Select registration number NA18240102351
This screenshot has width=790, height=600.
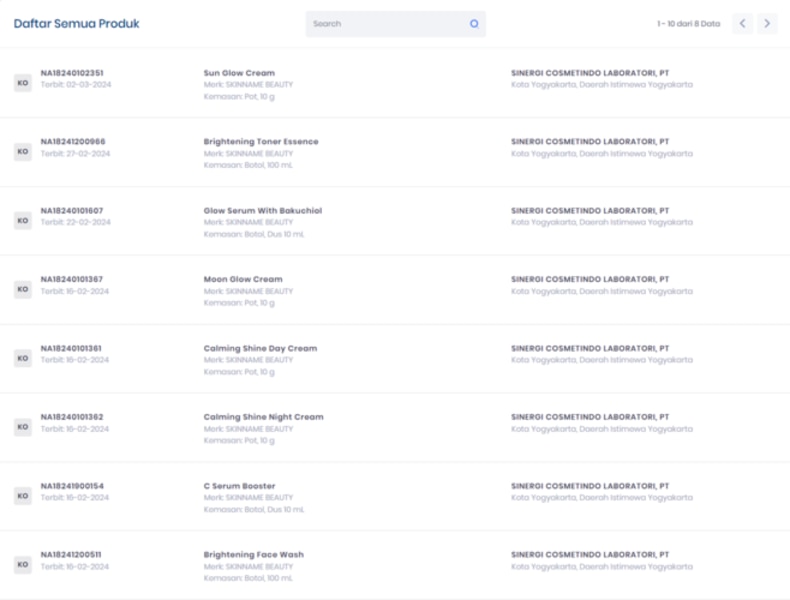click(72, 73)
